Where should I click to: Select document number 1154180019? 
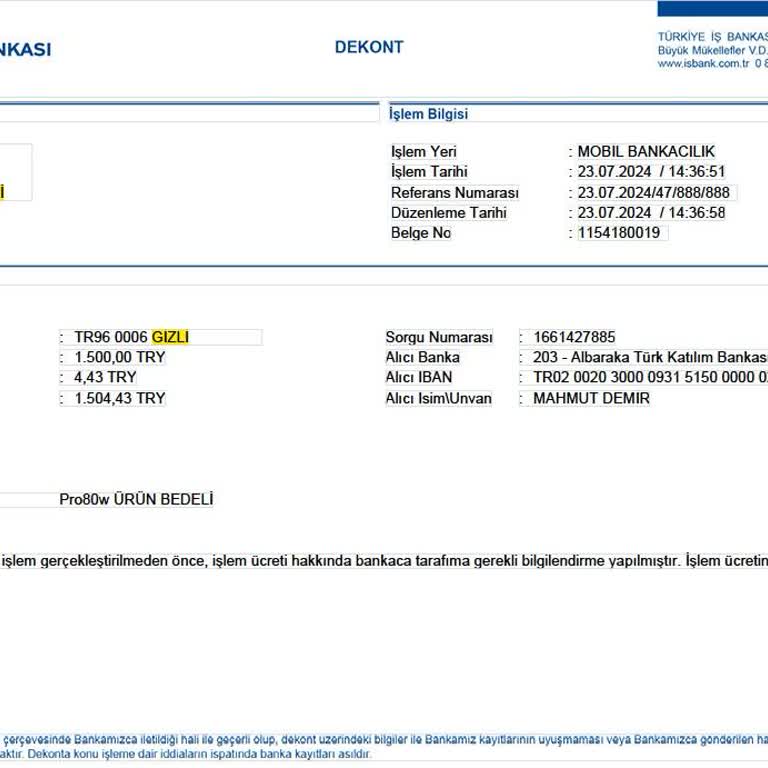[619, 233]
